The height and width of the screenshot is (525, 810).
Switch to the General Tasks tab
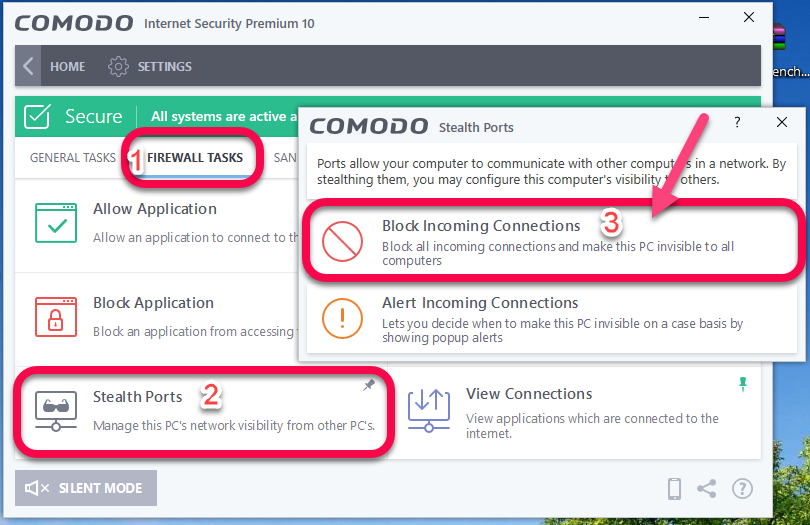point(72,158)
